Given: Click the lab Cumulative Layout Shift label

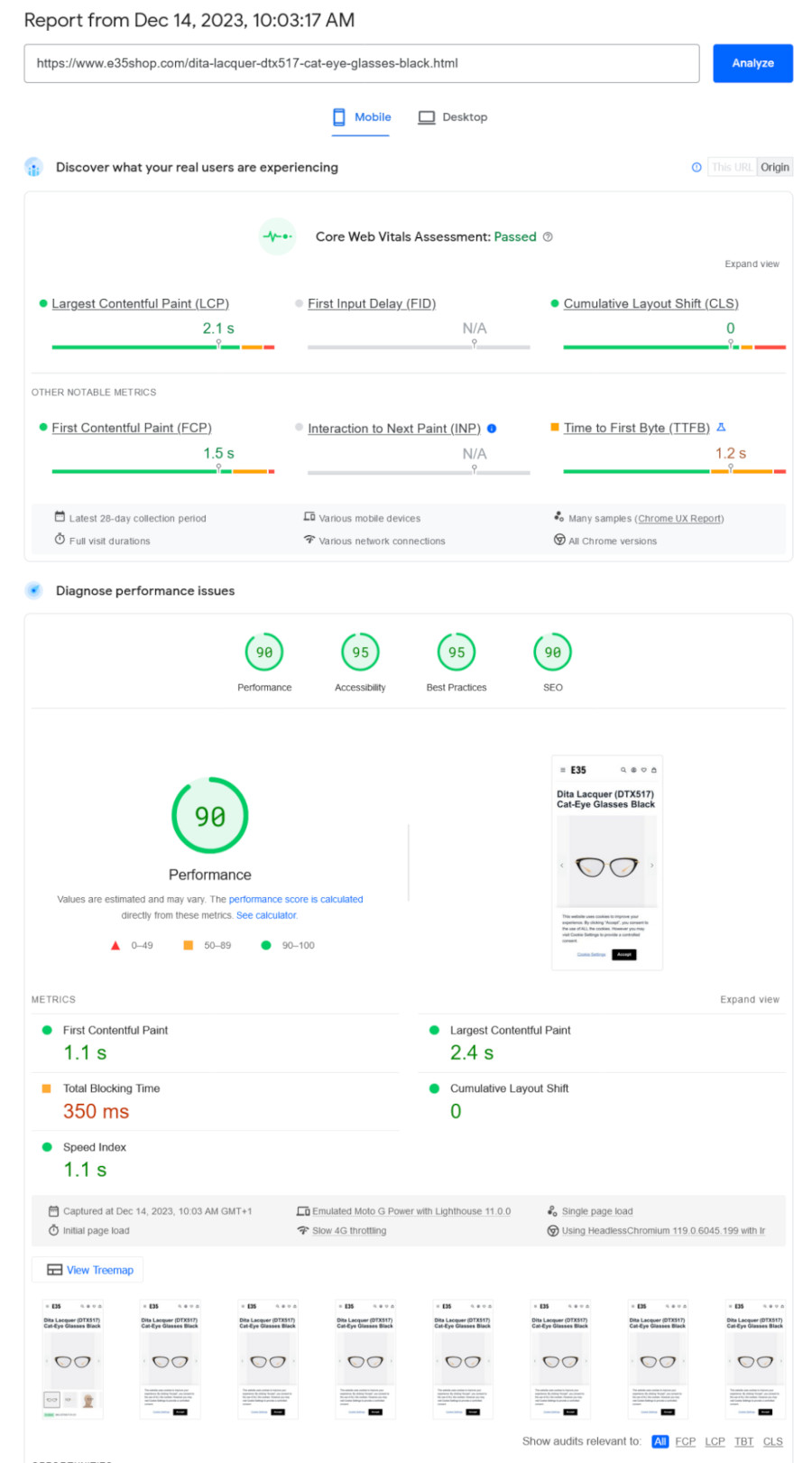Looking at the screenshot, I should click(x=510, y=1088).
